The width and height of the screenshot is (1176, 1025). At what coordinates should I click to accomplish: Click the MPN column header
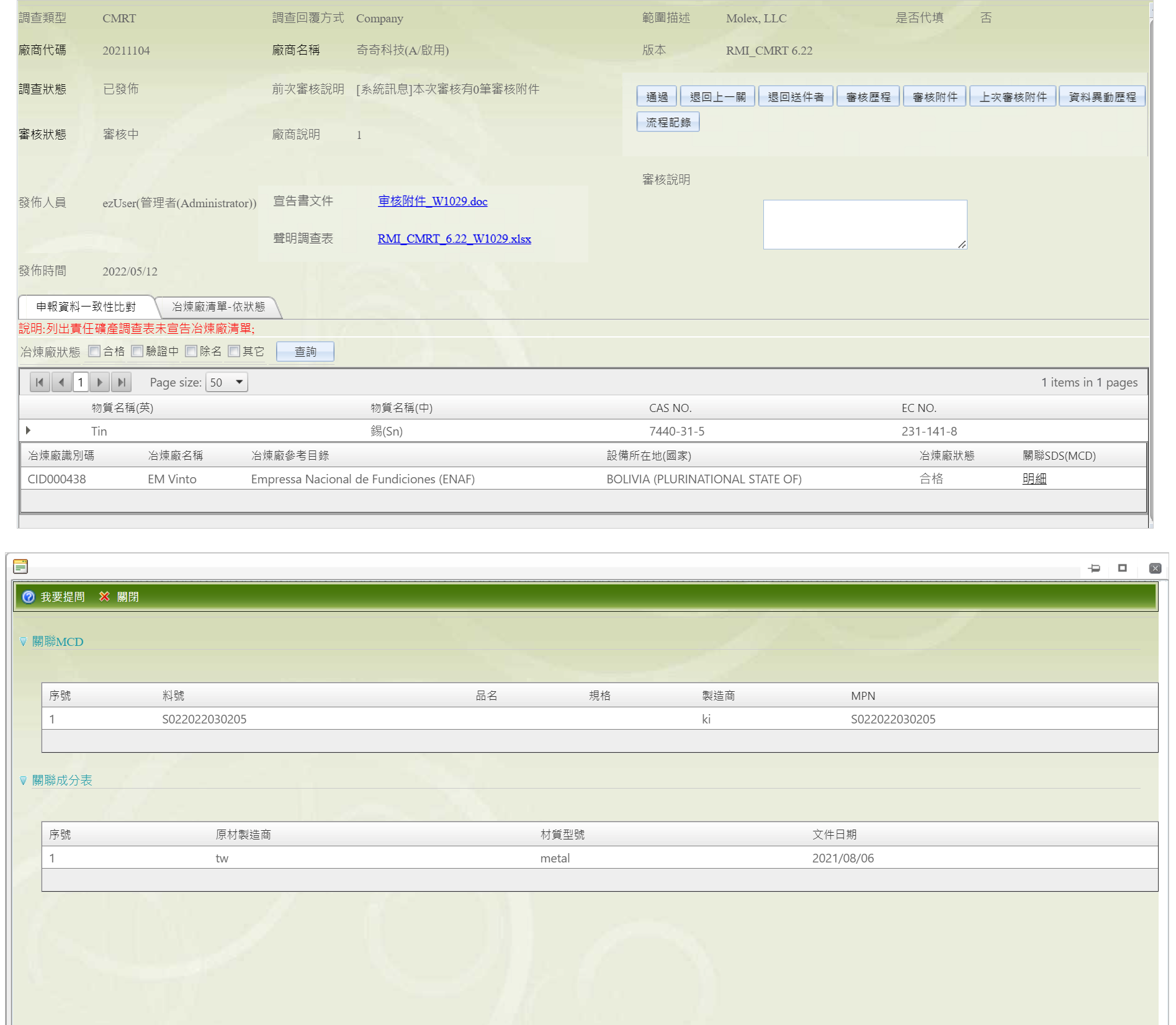(863, 696)
